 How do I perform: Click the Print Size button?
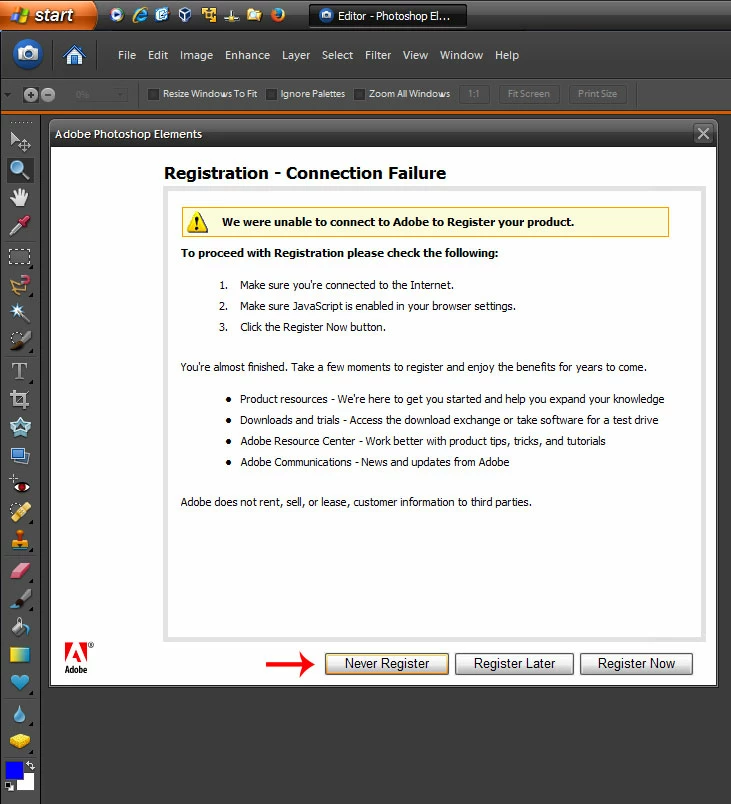(597, 94)
